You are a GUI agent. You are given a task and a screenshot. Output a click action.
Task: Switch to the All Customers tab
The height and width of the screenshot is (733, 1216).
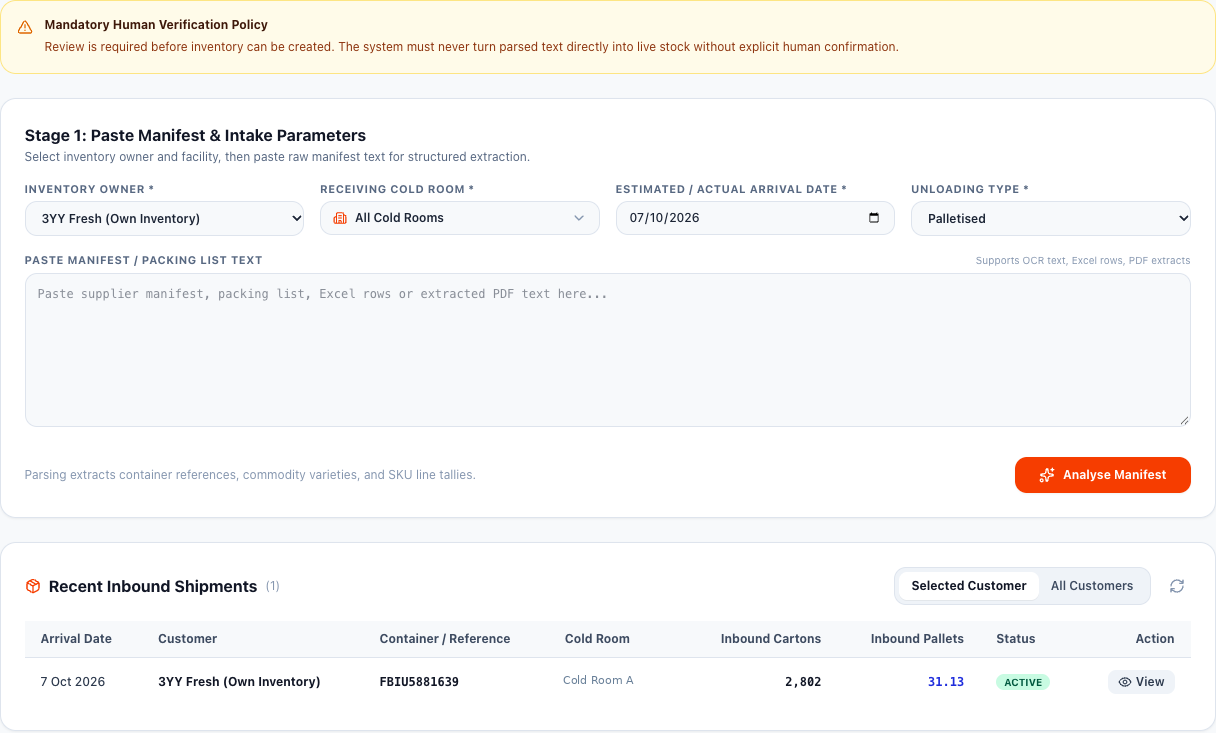point(1092,586)
